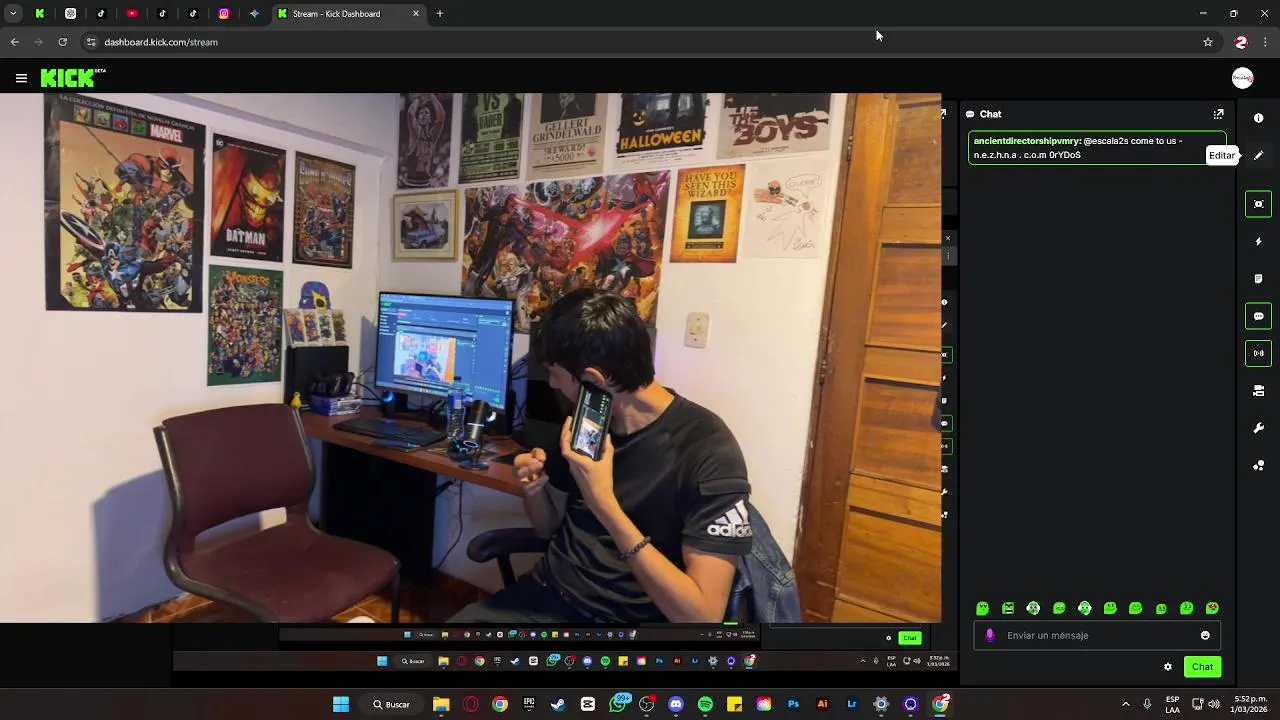Open volume control in system tray
The width and height of the screenshot is (1280, 720).
tap(1213, 704)
